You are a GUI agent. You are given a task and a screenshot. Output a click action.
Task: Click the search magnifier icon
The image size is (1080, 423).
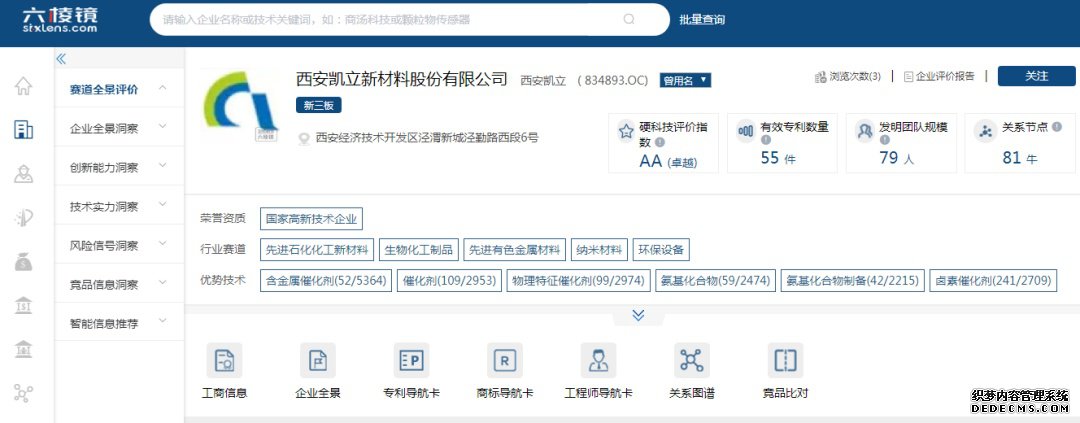coord(629,19)
